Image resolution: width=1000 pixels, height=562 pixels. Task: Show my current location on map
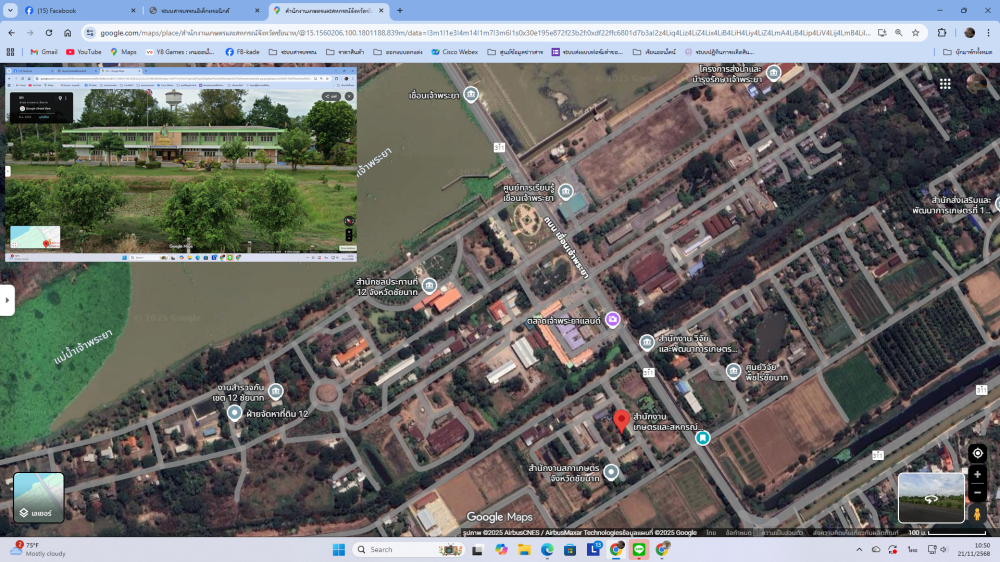click(977, 453)
